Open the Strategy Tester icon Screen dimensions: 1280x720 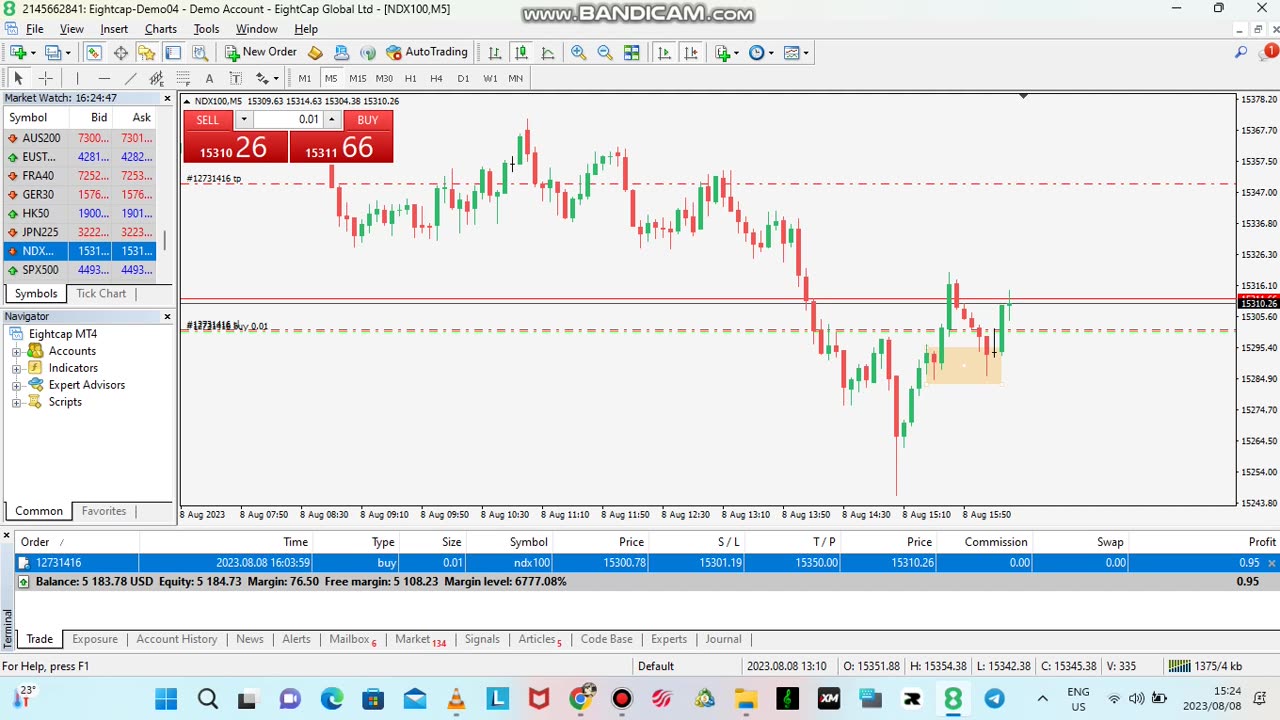(199, 53)
